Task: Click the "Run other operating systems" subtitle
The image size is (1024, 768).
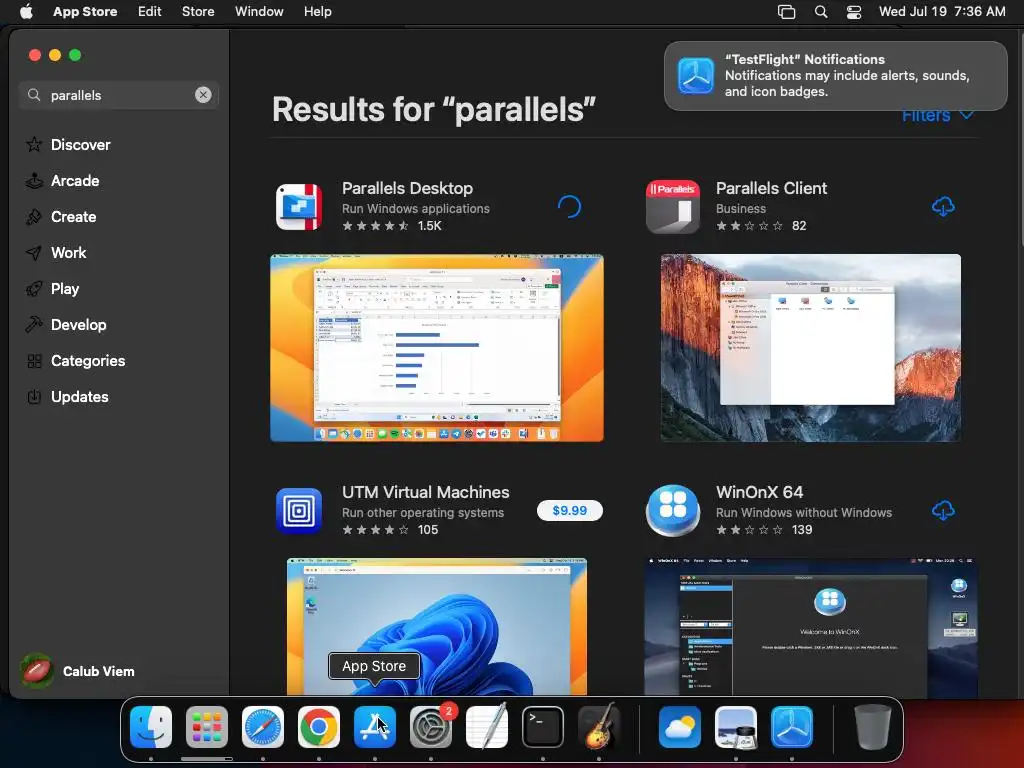Action: pos(423,513)
